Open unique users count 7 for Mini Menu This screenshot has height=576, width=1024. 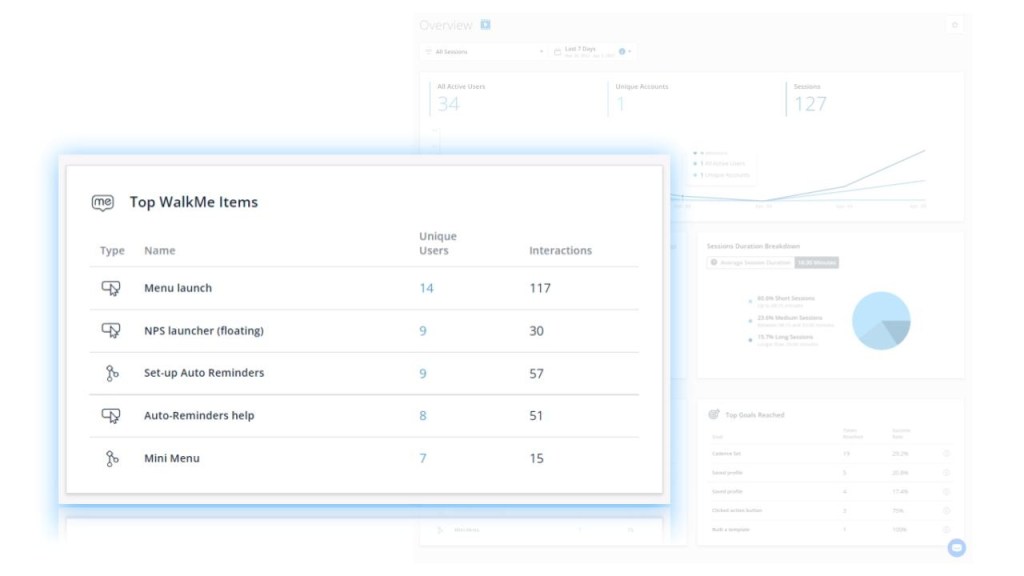422,458
